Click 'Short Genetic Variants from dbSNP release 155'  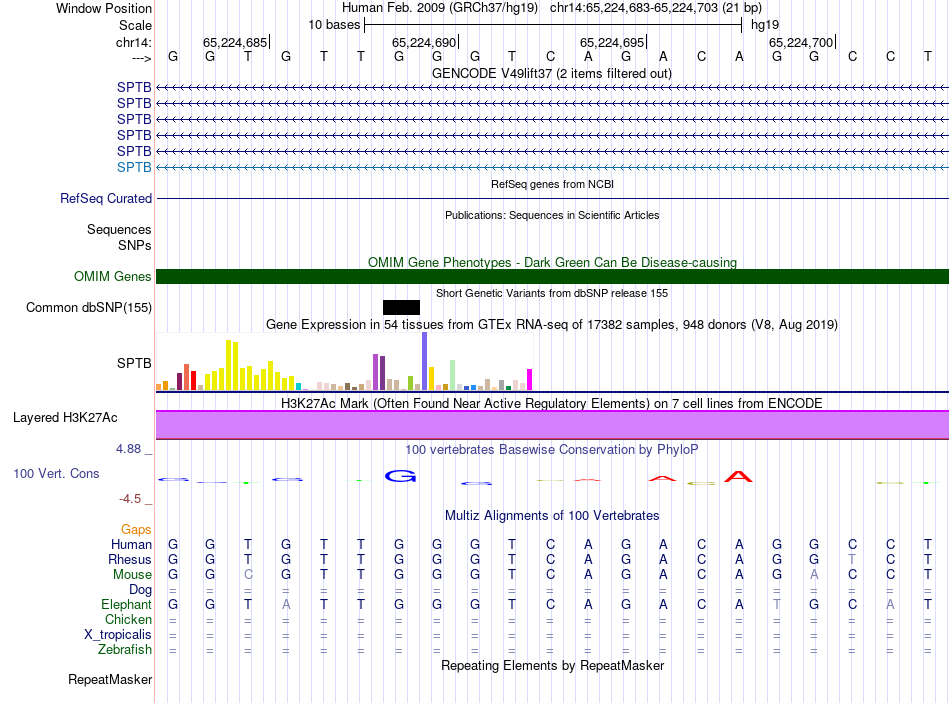click(552, 293)
